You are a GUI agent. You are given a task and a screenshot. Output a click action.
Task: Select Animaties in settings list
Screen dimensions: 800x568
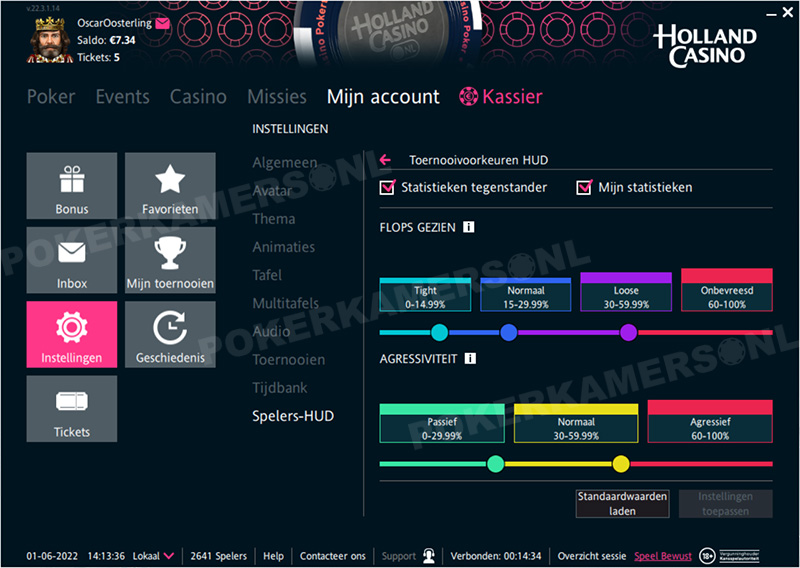284,247
